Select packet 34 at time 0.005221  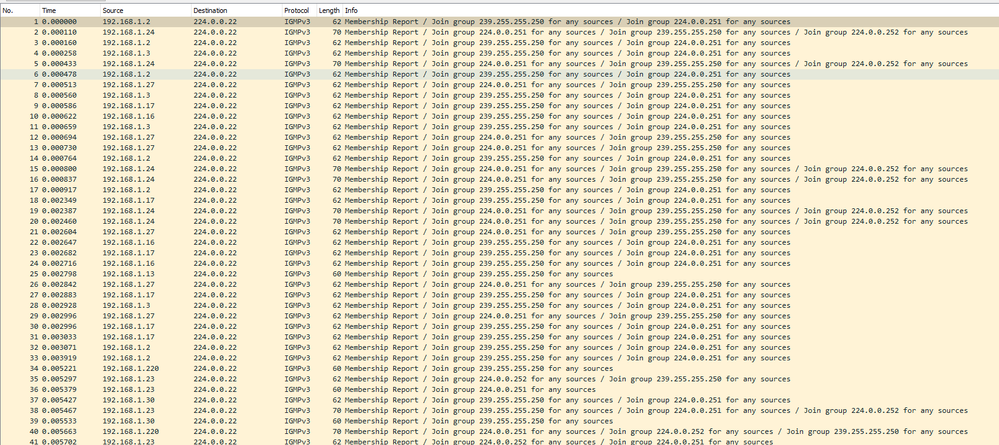pos(500,368)
